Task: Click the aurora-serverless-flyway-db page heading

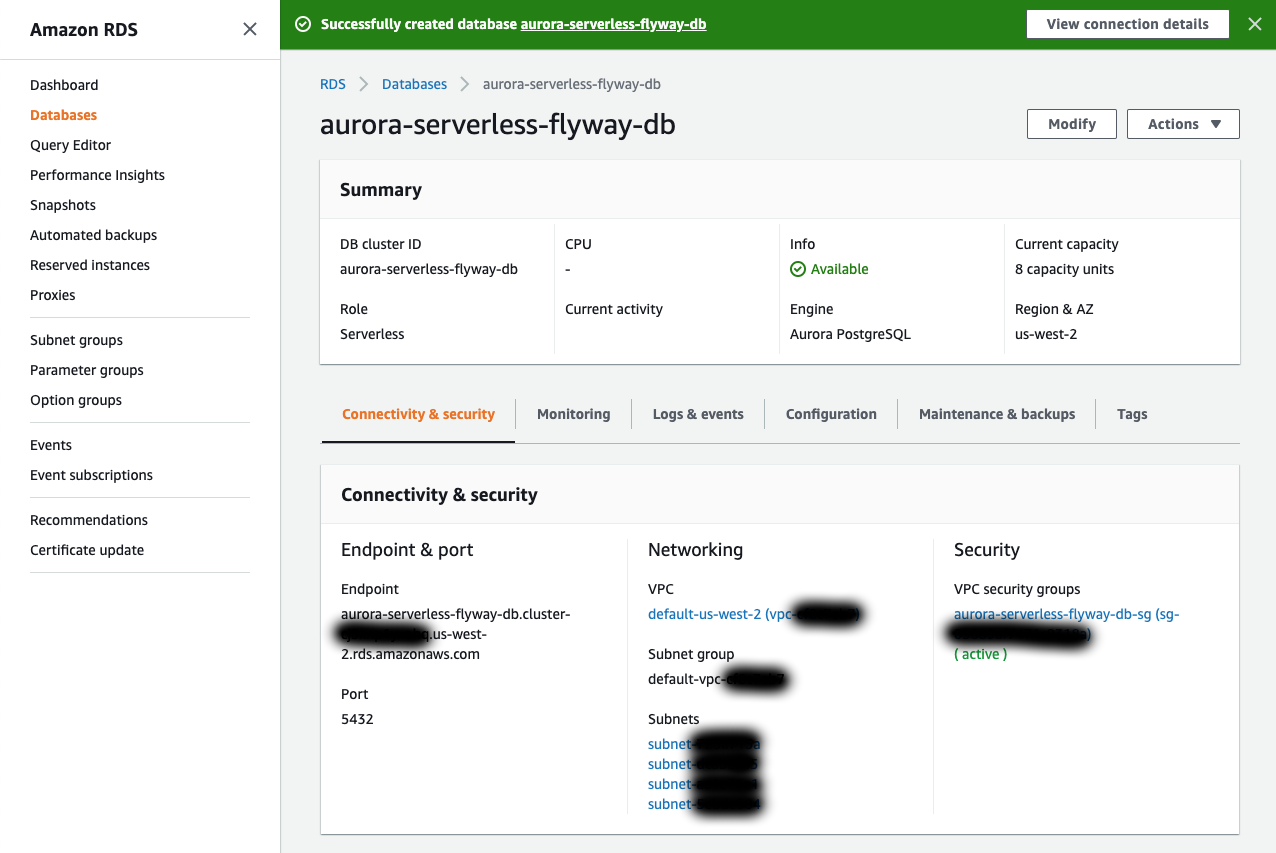Action: (x=498, y=125)
